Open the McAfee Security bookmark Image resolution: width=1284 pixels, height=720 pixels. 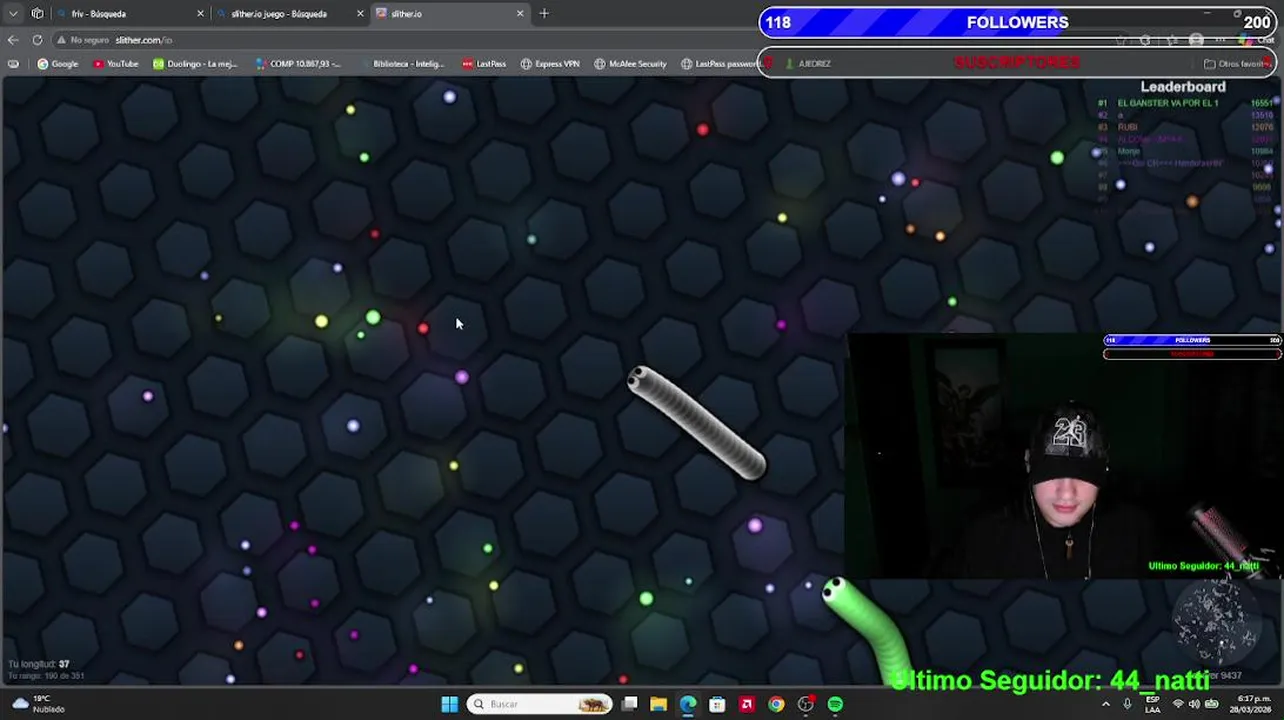click(630, 64)
